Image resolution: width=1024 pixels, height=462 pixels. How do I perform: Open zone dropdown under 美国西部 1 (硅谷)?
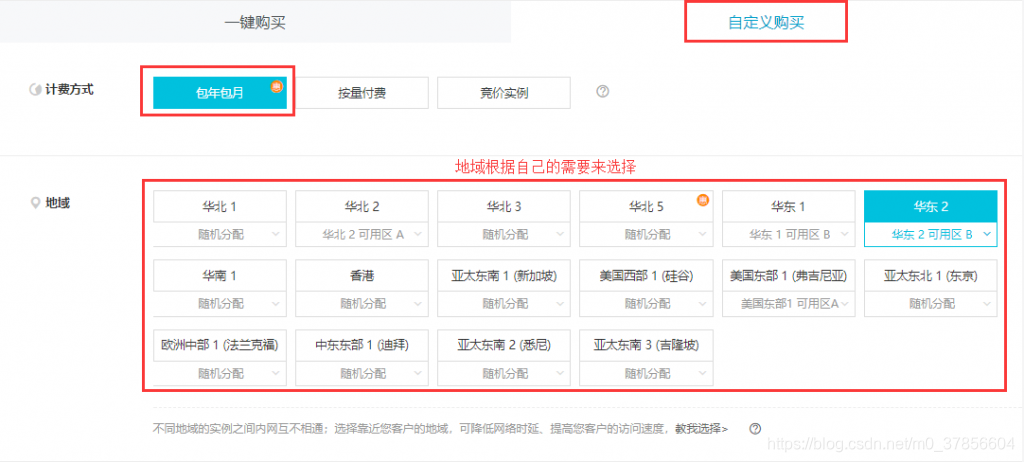coord(646,304)
